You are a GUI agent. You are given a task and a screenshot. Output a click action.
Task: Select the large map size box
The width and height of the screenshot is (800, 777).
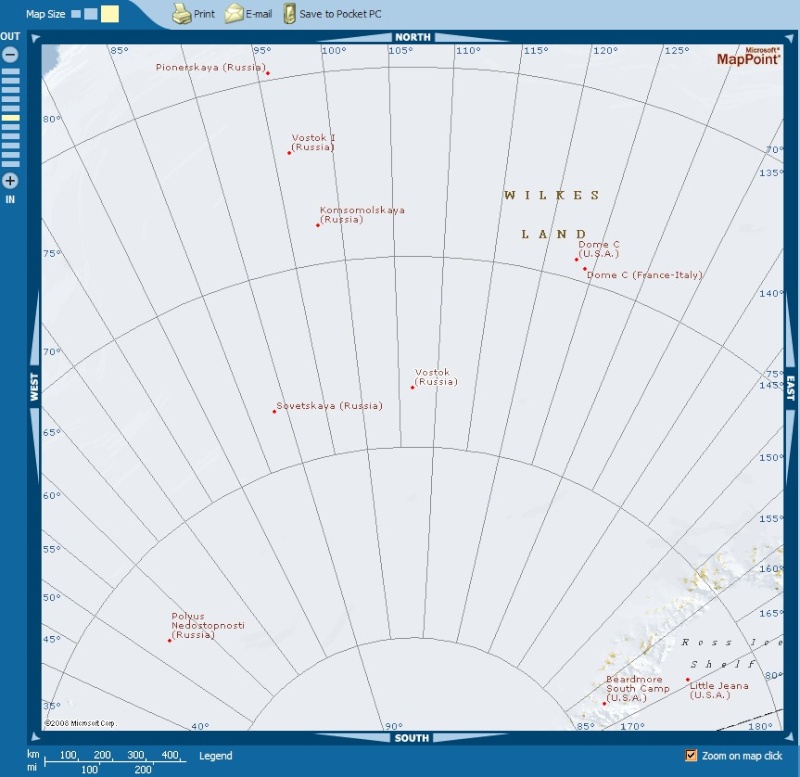(x=110, y=14)
